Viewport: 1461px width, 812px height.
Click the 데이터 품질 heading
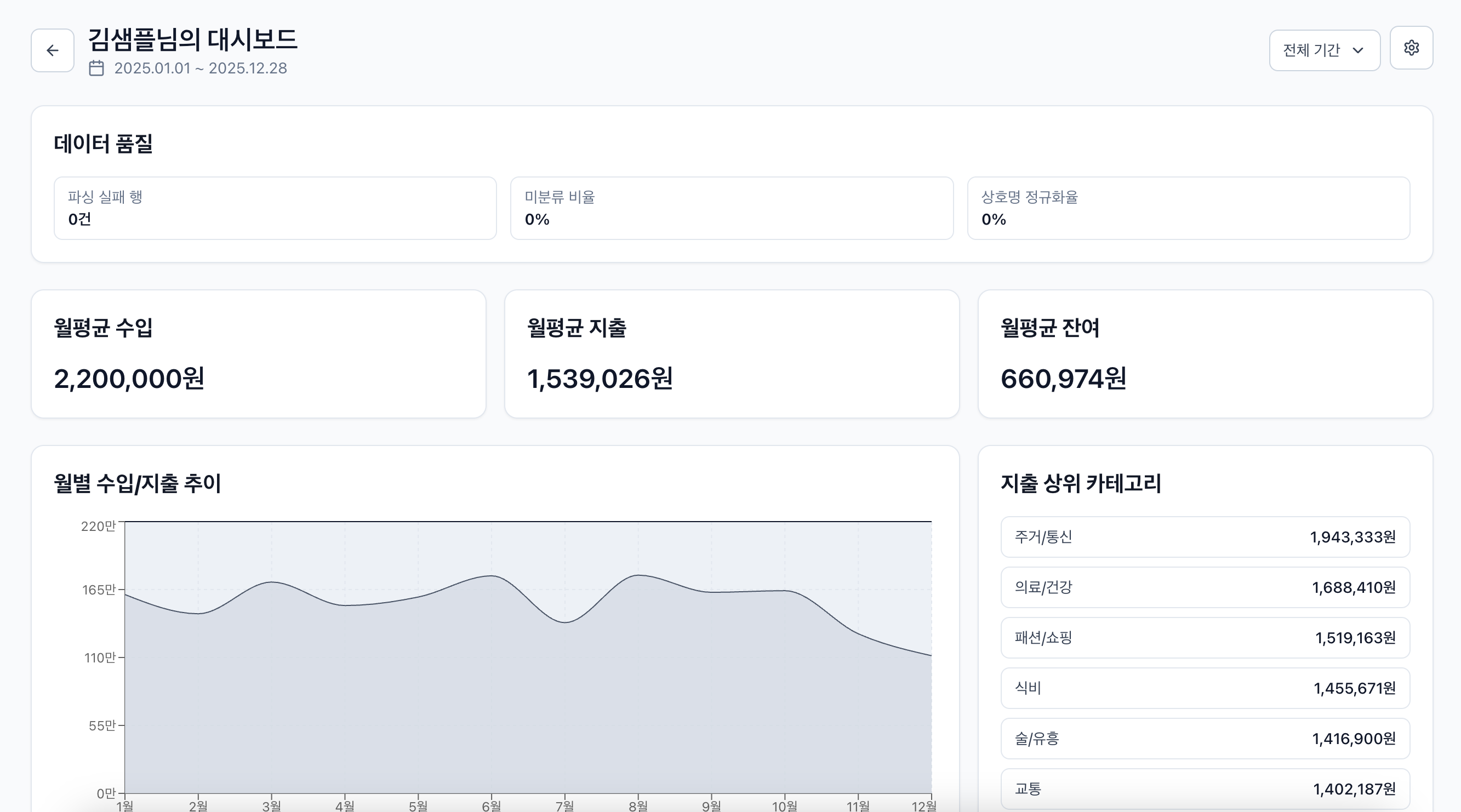tap(103, 144)
